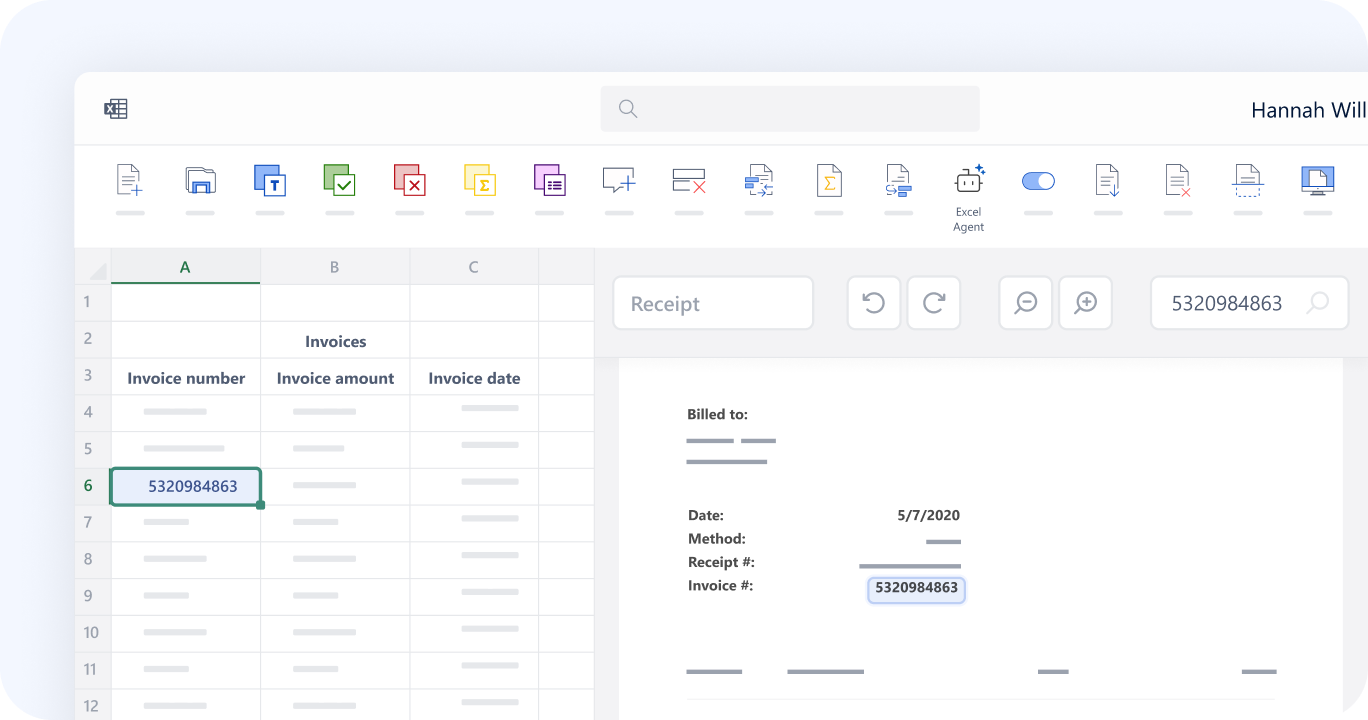Screen dimensions: 1368x720
Task: Click the Receipt document name field
Action: click(x=713, y=304)
